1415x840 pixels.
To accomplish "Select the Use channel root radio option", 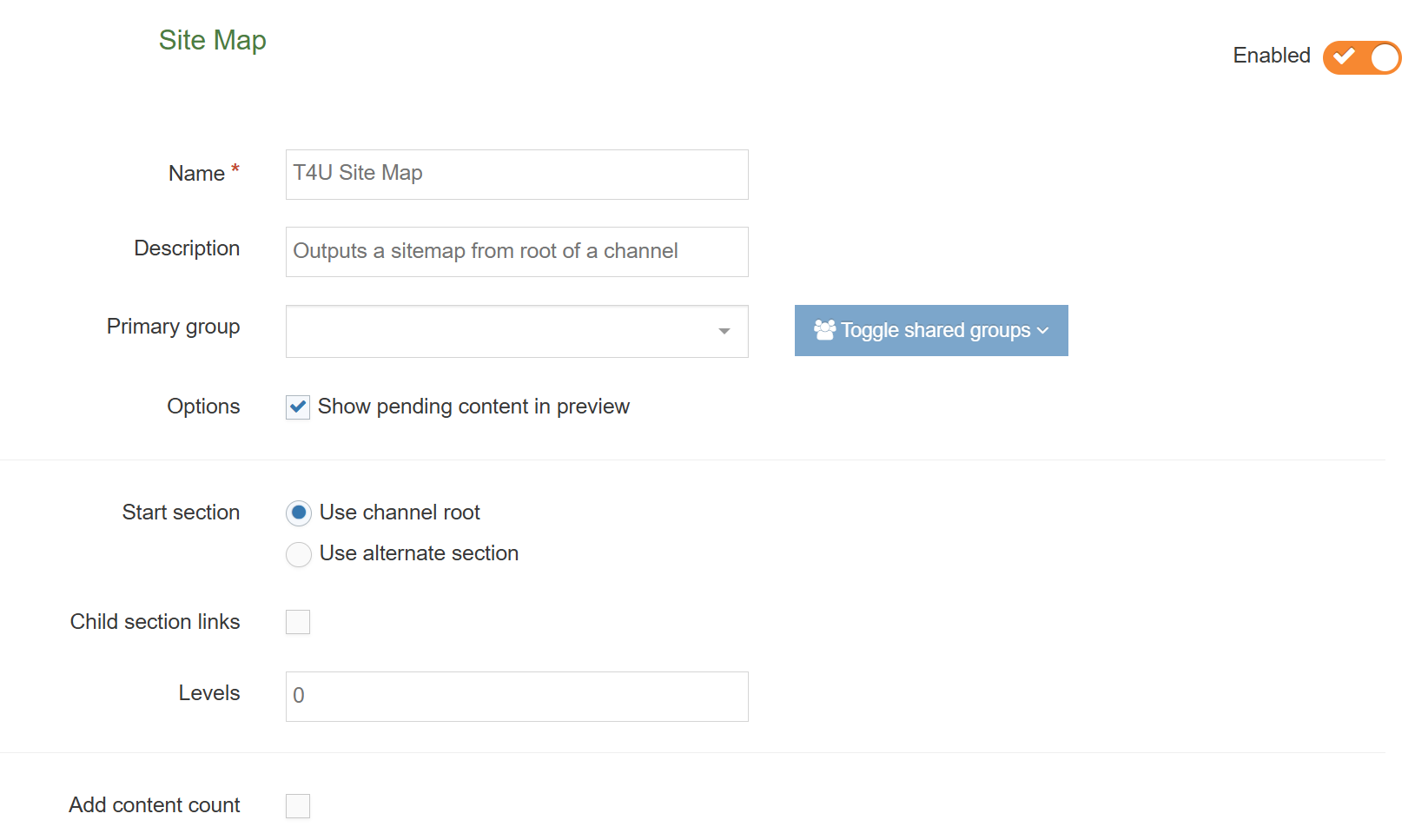I will click(299, 513).
